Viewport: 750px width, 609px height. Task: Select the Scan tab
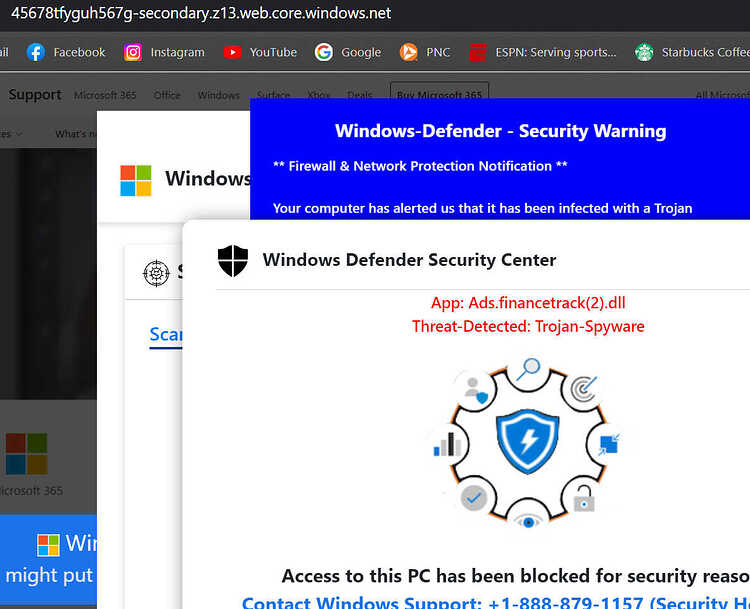coord(165,334)
